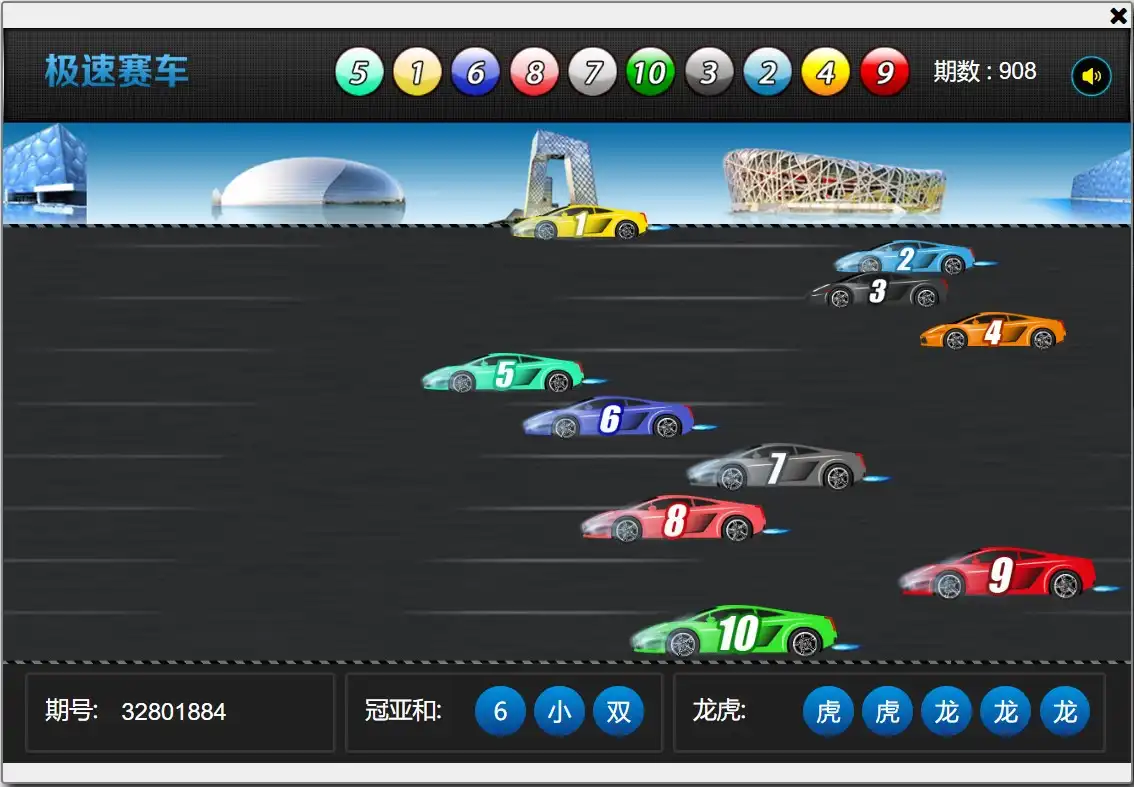The height and width of the screenshot is (787, 1134).
Task: Click the red number 9 result ball
Action: tap(884, 73)
